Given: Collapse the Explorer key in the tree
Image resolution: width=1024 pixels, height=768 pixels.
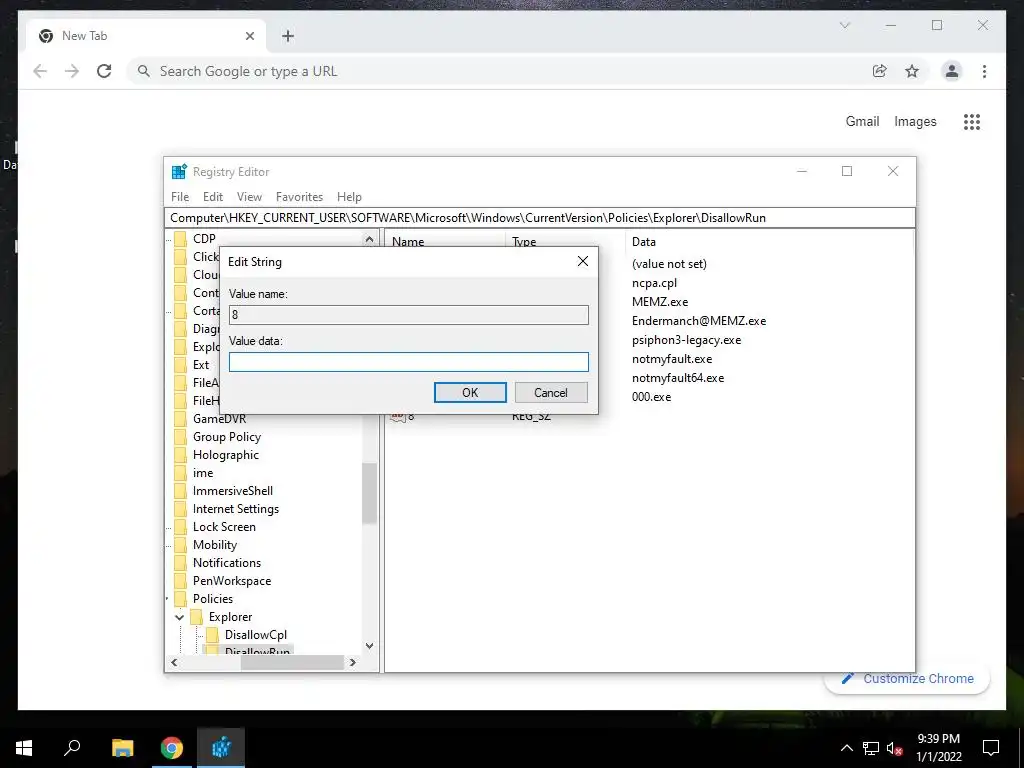Looking at the screenshot, I should [179, 617].
